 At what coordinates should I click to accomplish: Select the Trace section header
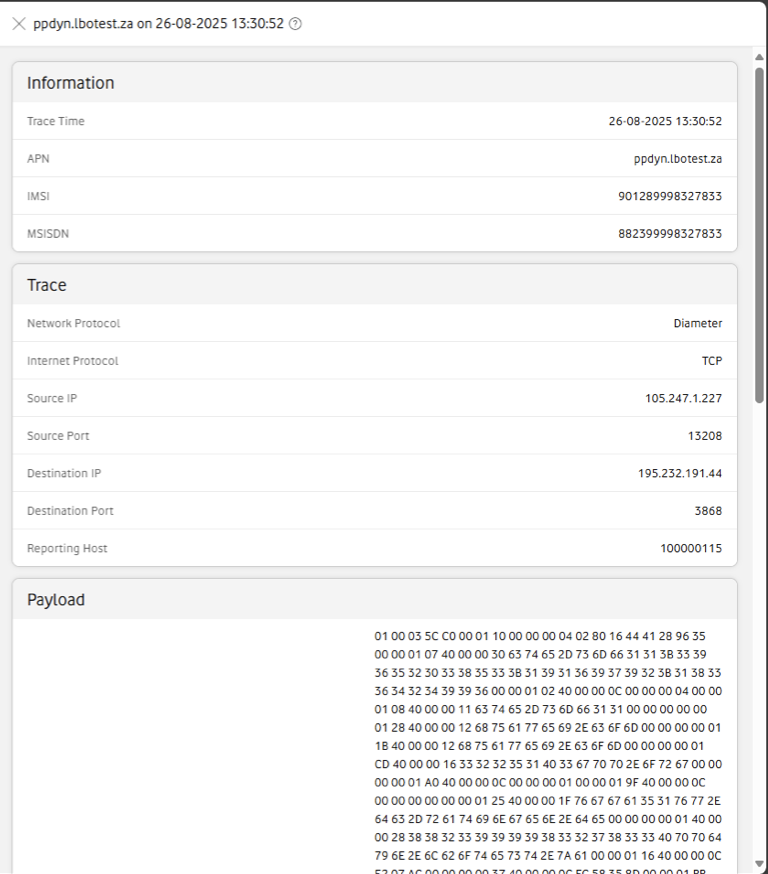[46, 285]
